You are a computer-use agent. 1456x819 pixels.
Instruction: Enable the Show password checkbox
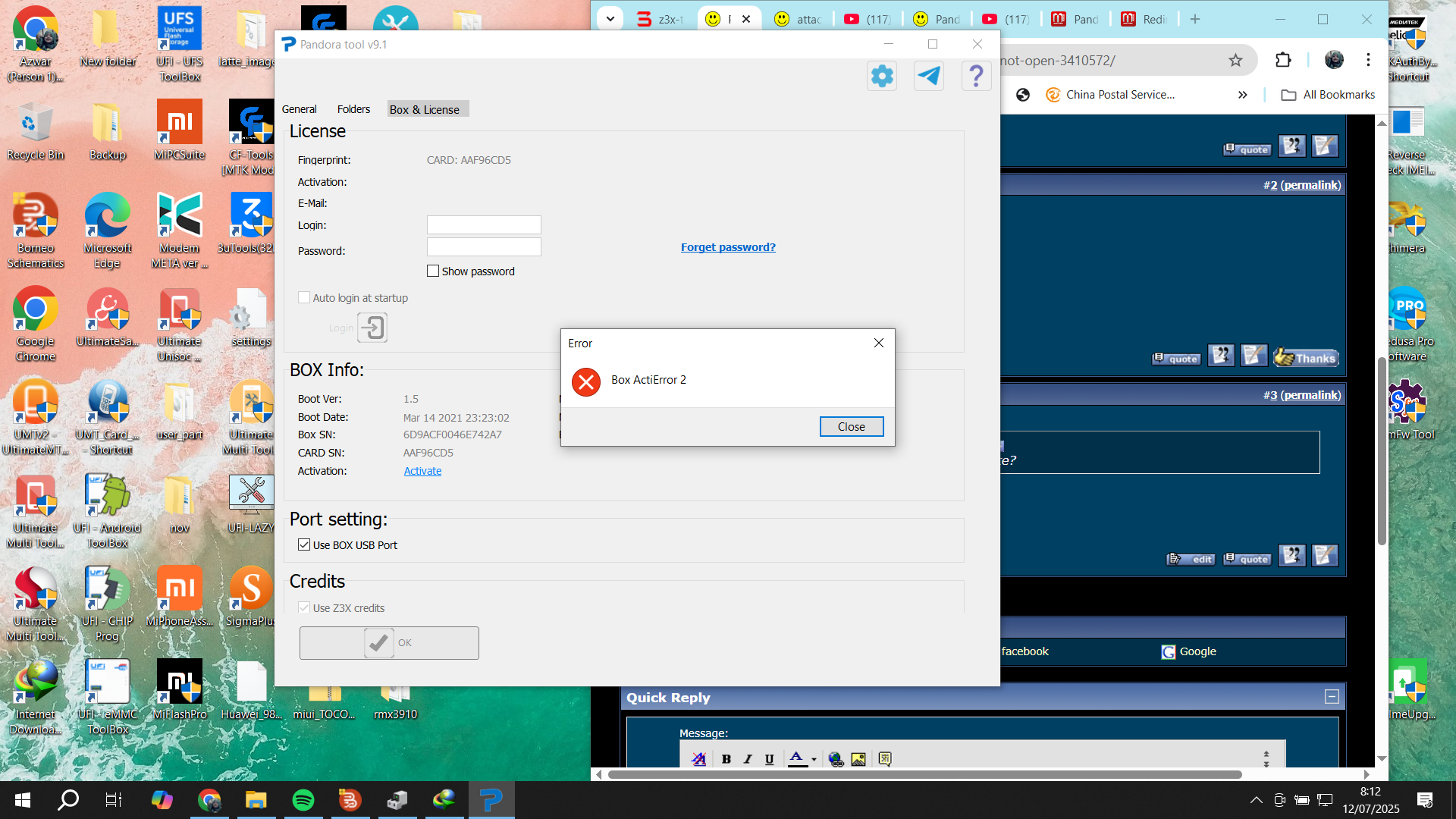(x=433, y=271)
